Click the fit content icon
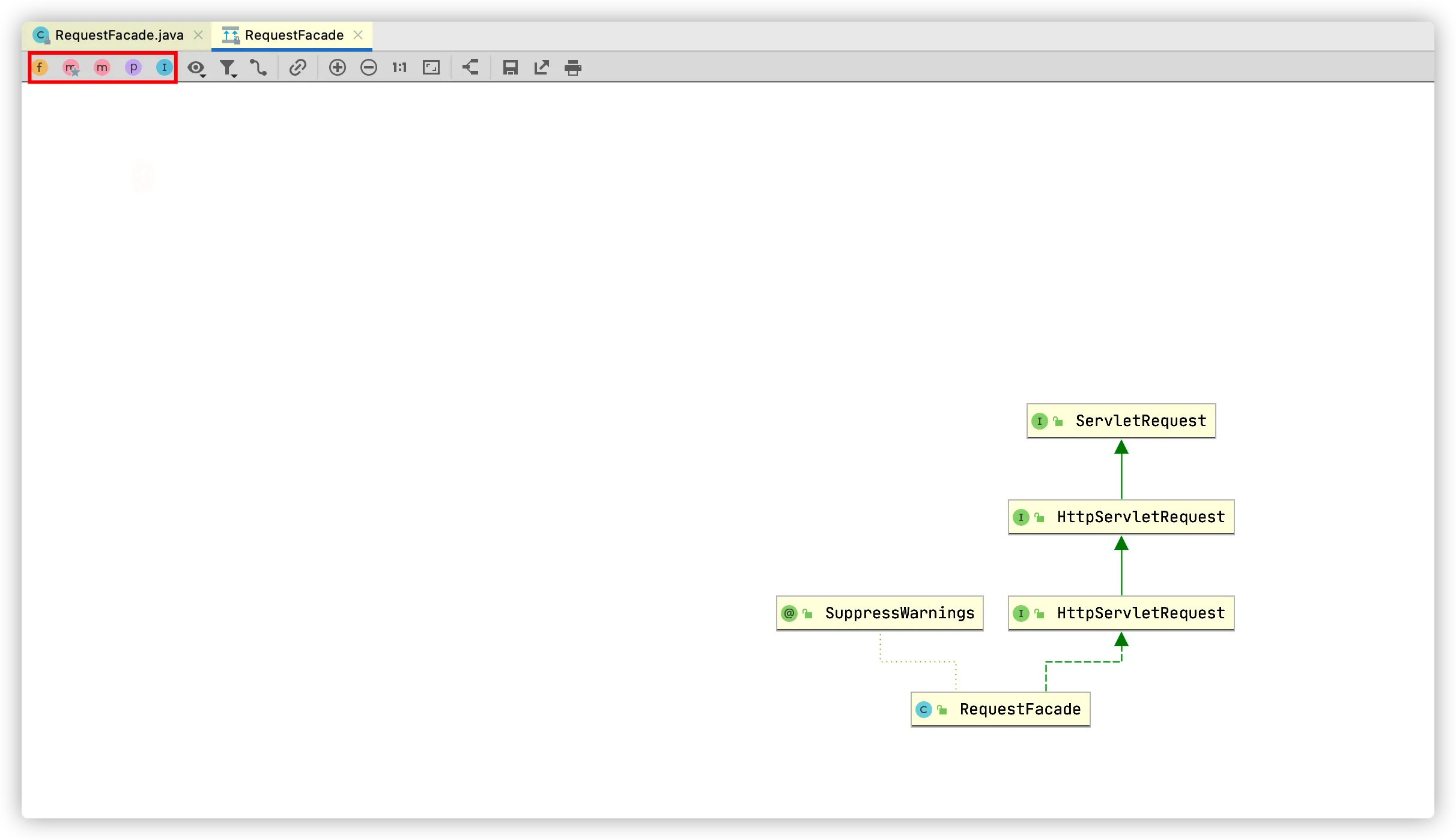The width and height of the screenshot is (1456, 840). pos(431,67)
